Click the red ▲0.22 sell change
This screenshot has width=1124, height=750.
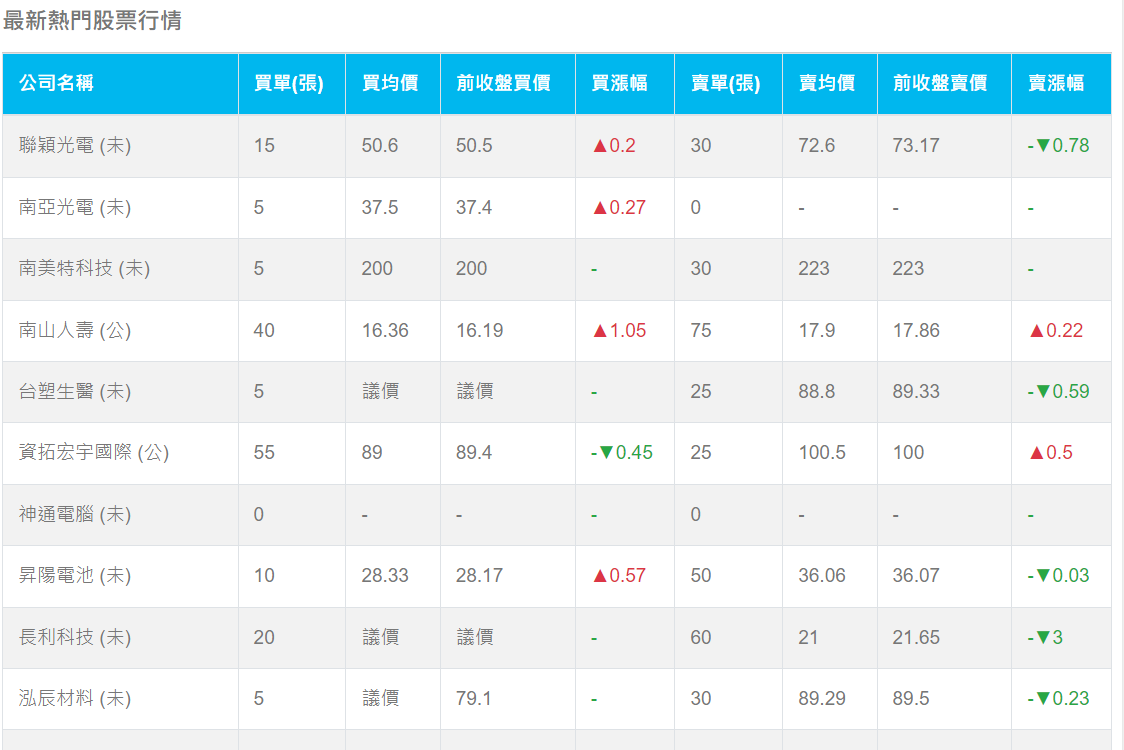1057,331
